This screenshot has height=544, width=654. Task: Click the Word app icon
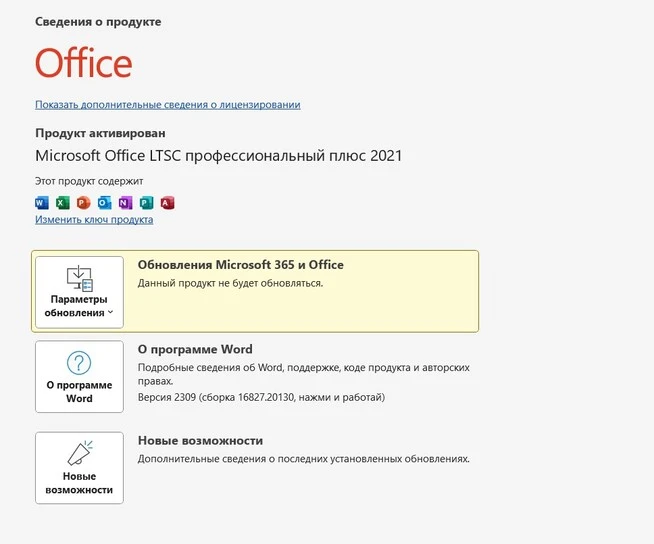[42, 203]
